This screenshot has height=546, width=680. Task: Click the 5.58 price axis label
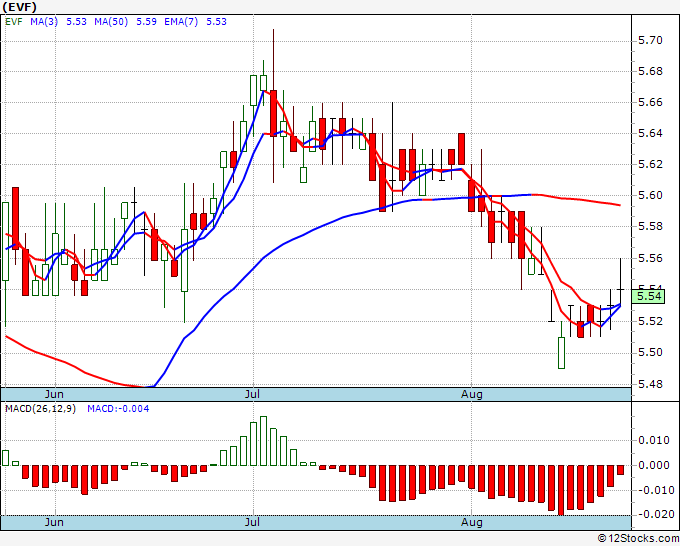(651, 227)
